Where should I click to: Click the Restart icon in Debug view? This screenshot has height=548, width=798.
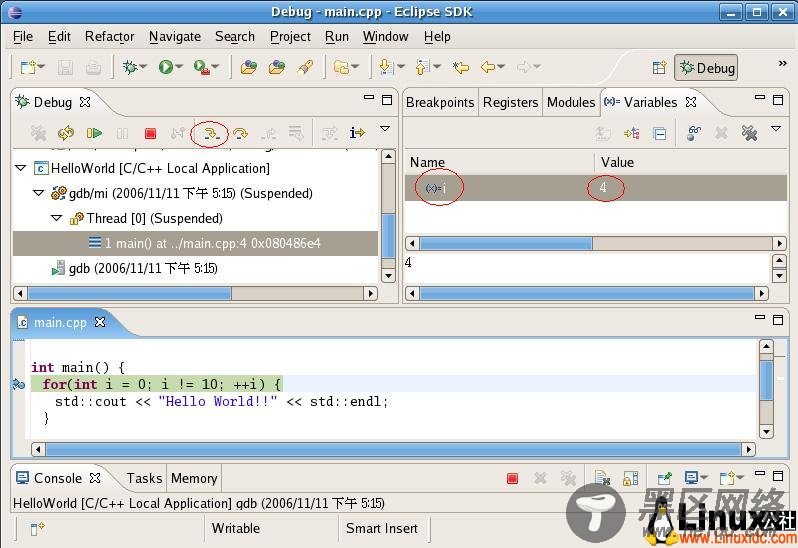(66, 133)
